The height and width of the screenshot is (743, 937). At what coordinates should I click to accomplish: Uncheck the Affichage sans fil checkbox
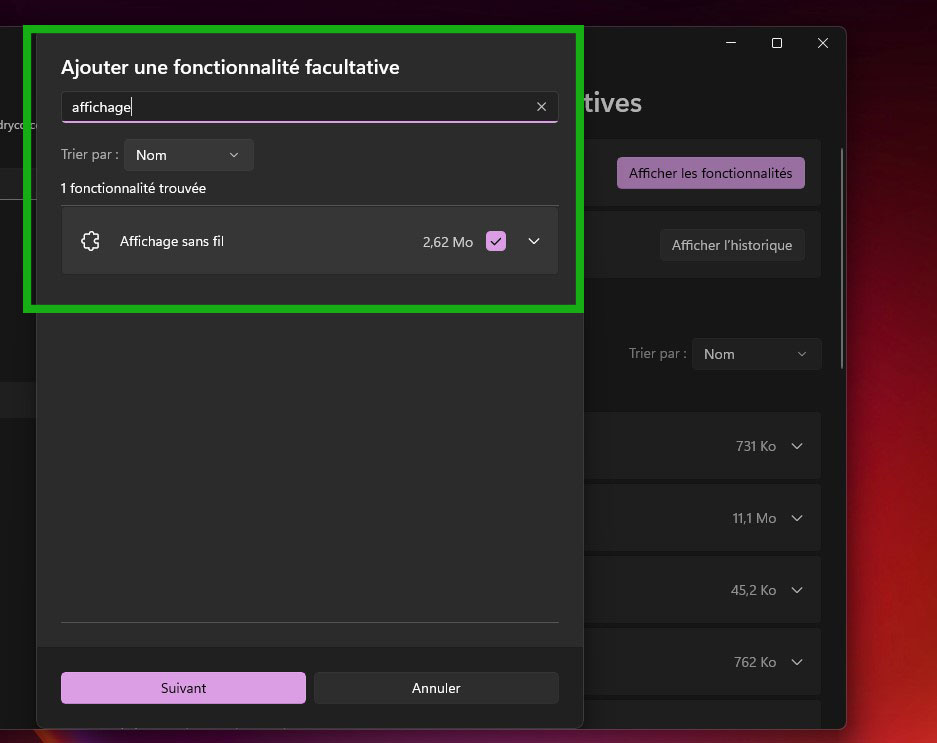tap(496, 241)
